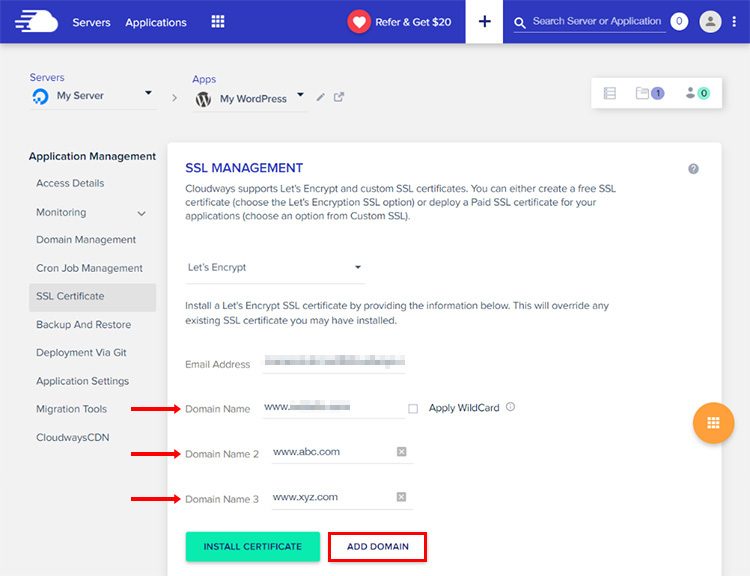750x576 pixels.
Task: Click the Install Certificate button
Action: 252,547
